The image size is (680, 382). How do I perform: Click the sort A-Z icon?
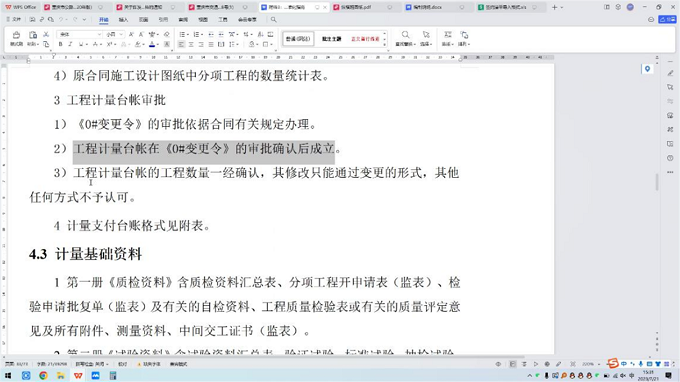[260, 34]
